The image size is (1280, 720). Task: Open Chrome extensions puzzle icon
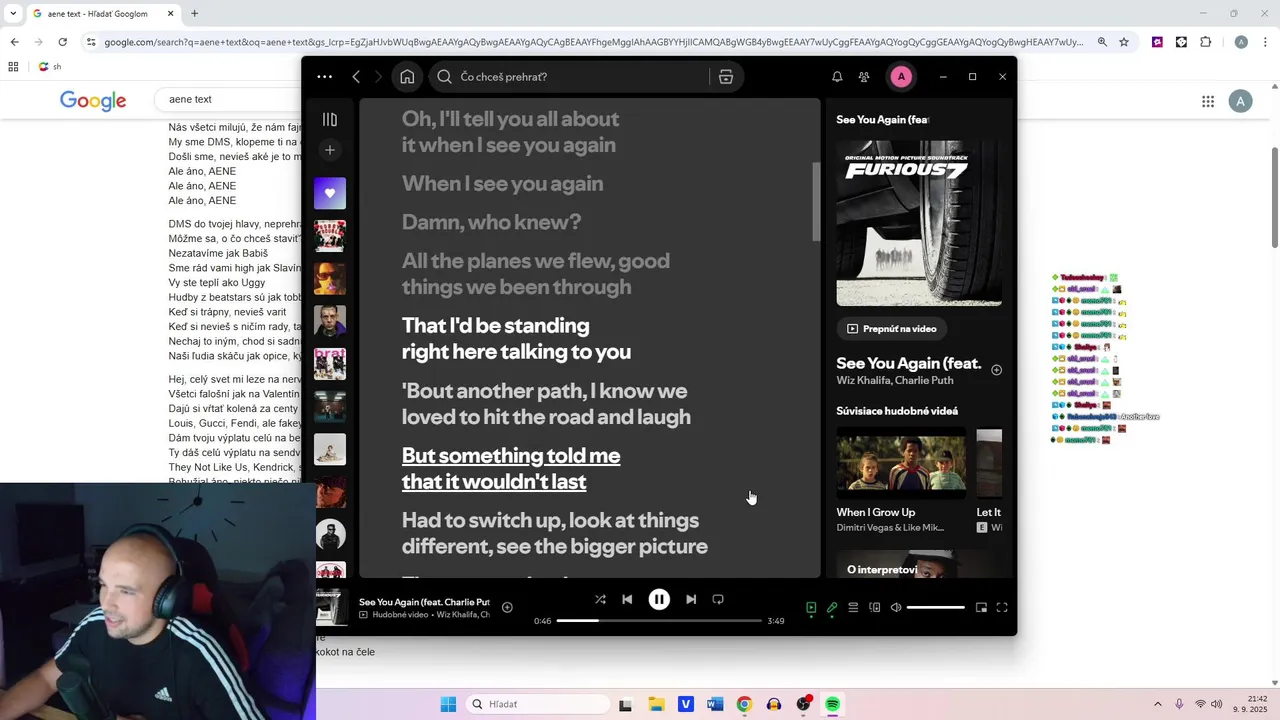tap(1205, 42)
